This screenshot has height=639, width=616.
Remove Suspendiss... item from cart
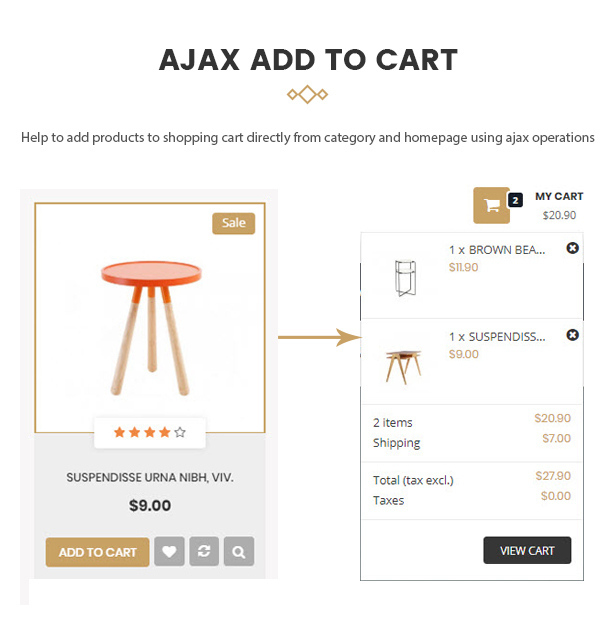573,335
